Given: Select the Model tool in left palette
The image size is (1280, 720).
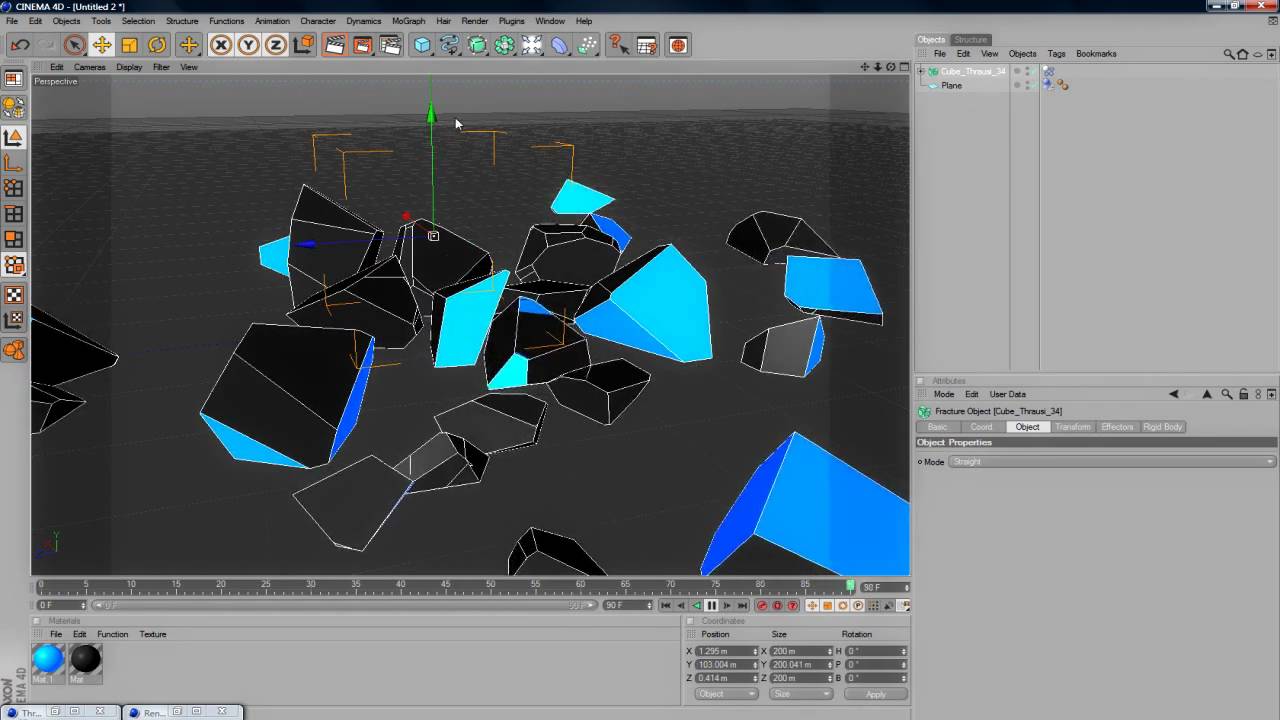Looking at the screenshot, I should pyautogui.click(x=14, y=137).
